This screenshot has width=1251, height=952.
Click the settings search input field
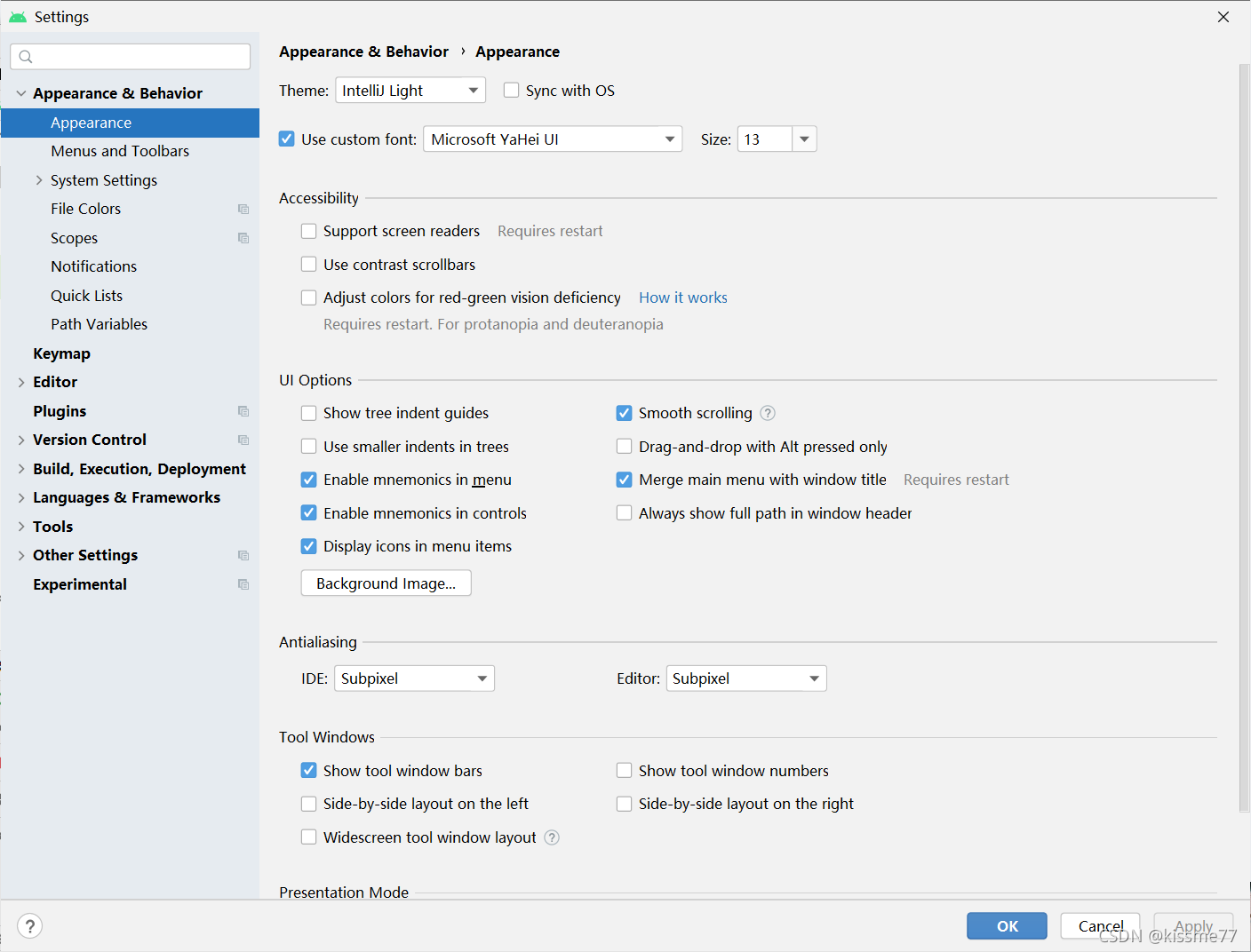pyautogui.click(x=130, y=57)
